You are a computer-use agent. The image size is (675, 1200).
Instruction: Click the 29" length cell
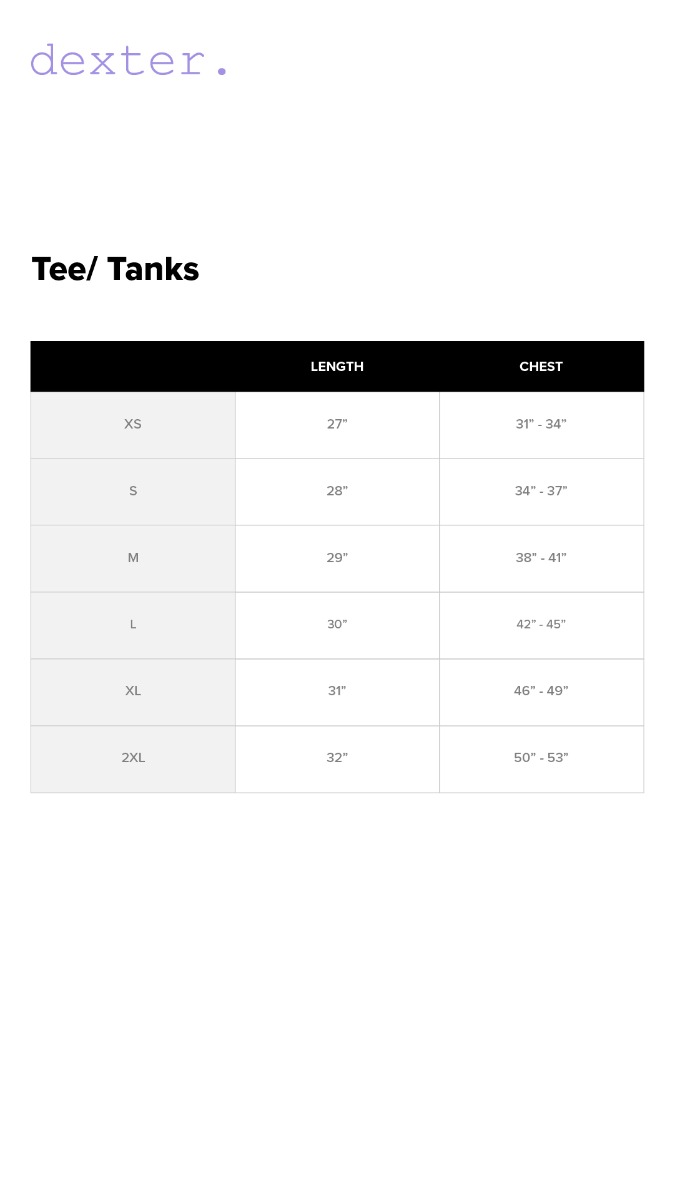pyautogui.click(x=337, y=558)
